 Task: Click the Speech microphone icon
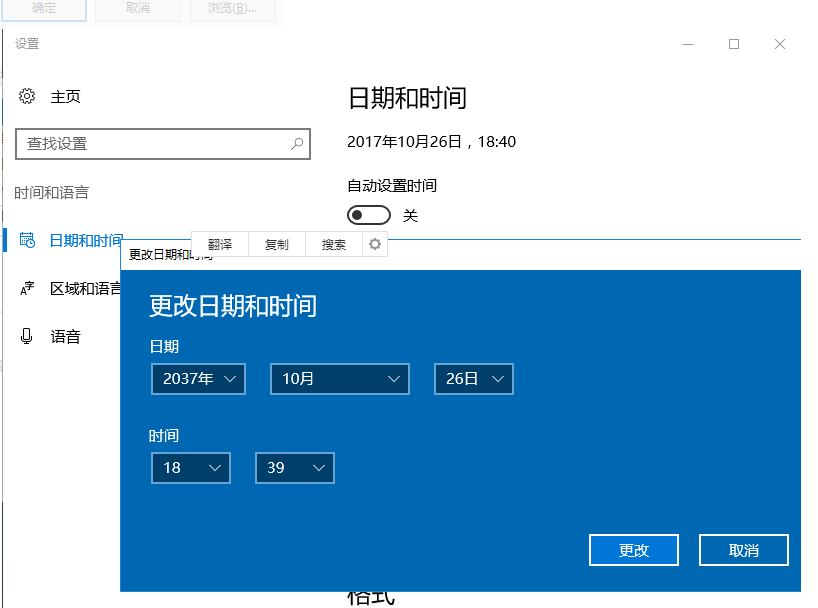[x=27, y=337]
